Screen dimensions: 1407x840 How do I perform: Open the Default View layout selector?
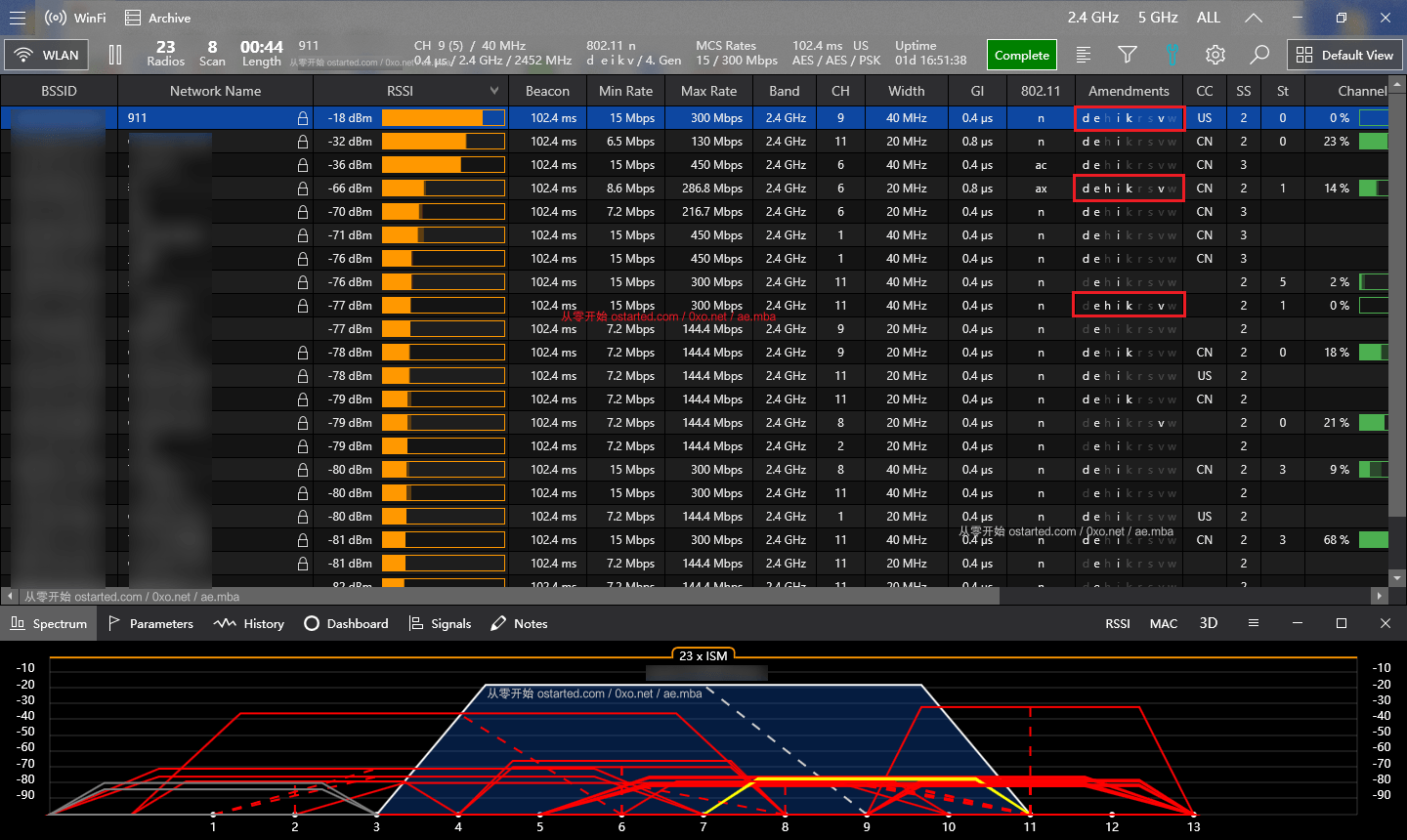1345,55
